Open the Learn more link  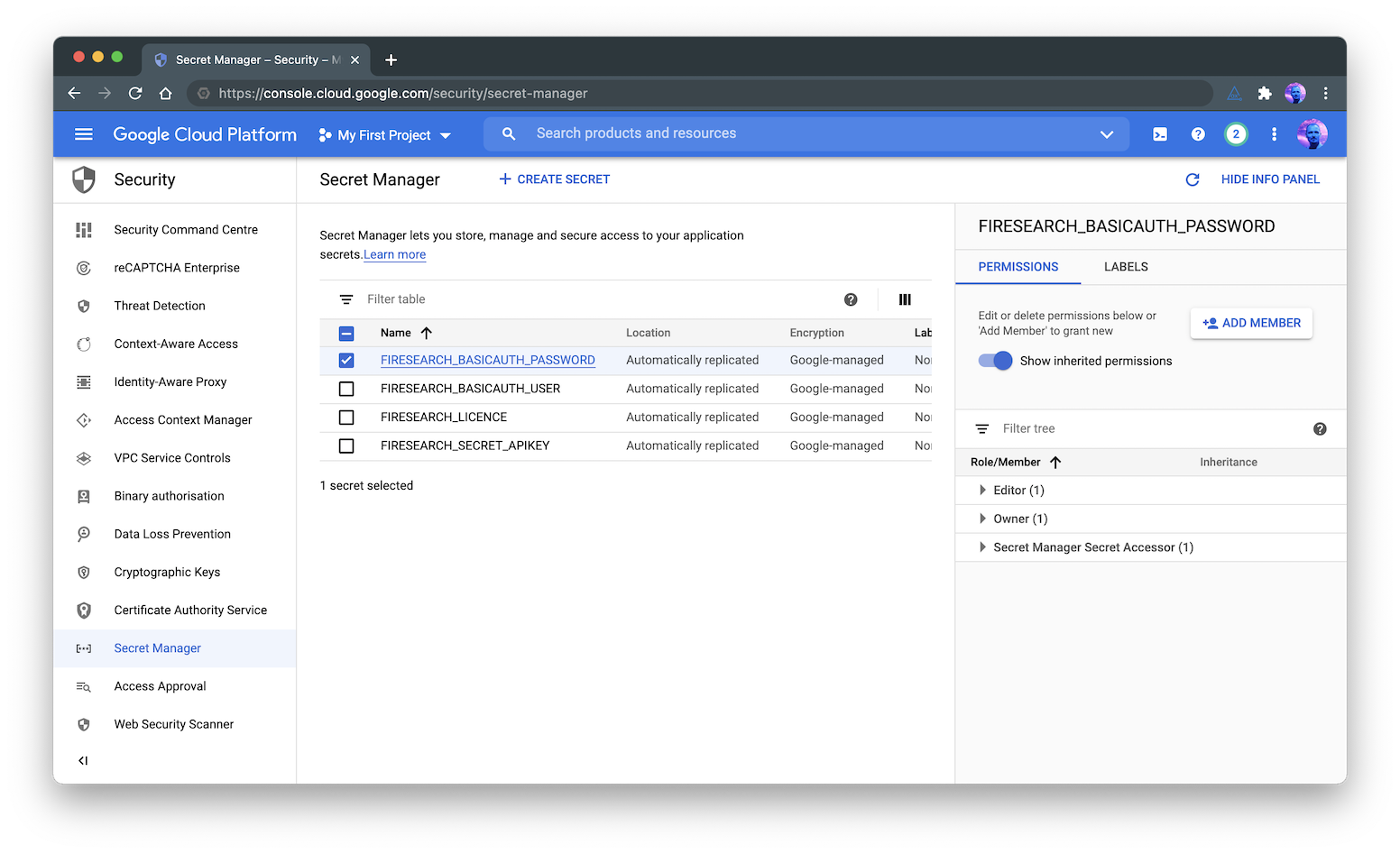pyautogui.click(x=394, y=255)
